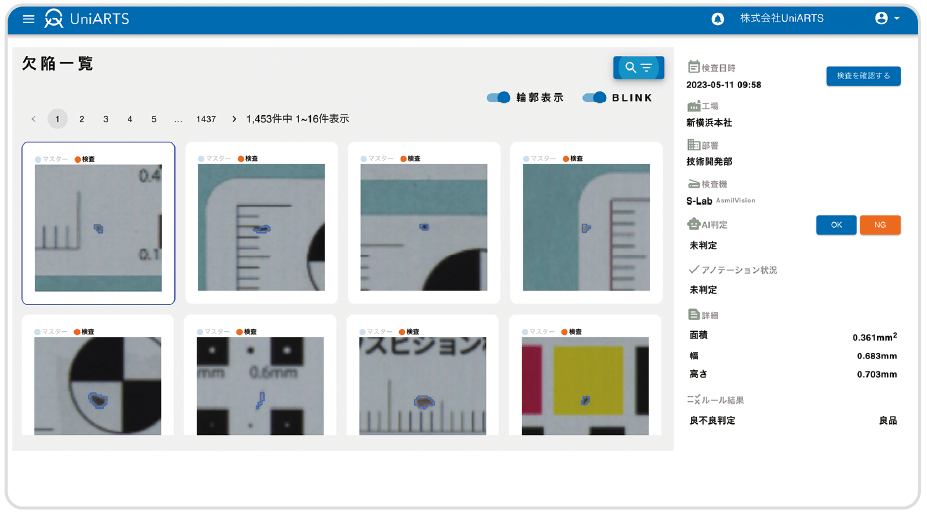Click the 0.361mm² area value
The width and height of the screenshot is (927, 512).
click(x=874, y=336)
